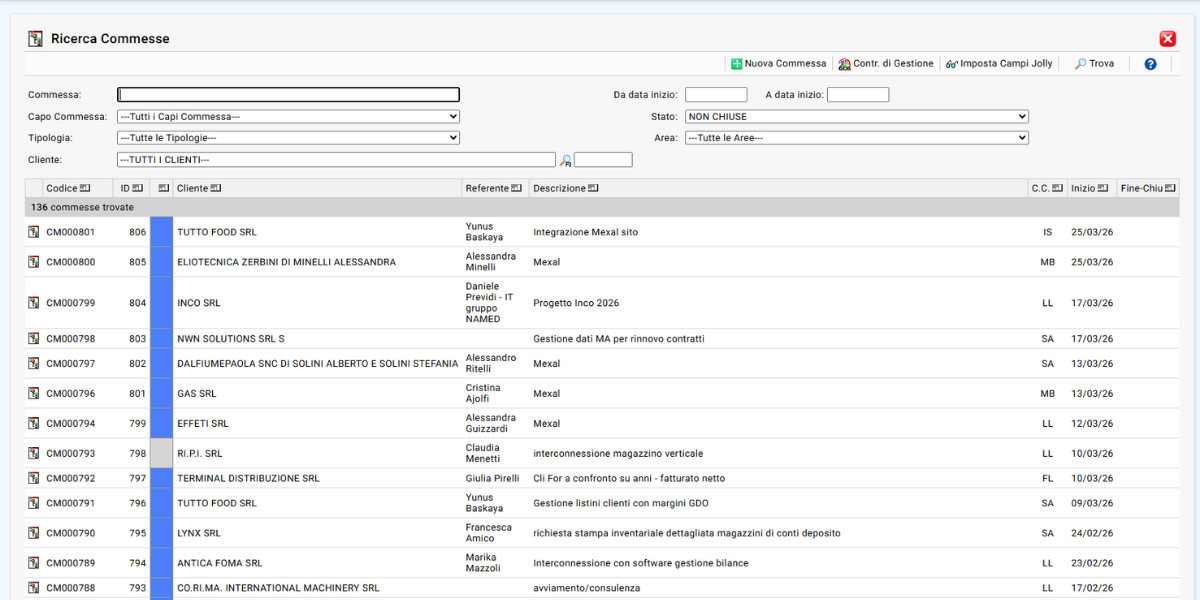Expand the Capo Commessa dropdown
The image size is (1200, 600).
(288, 117)
